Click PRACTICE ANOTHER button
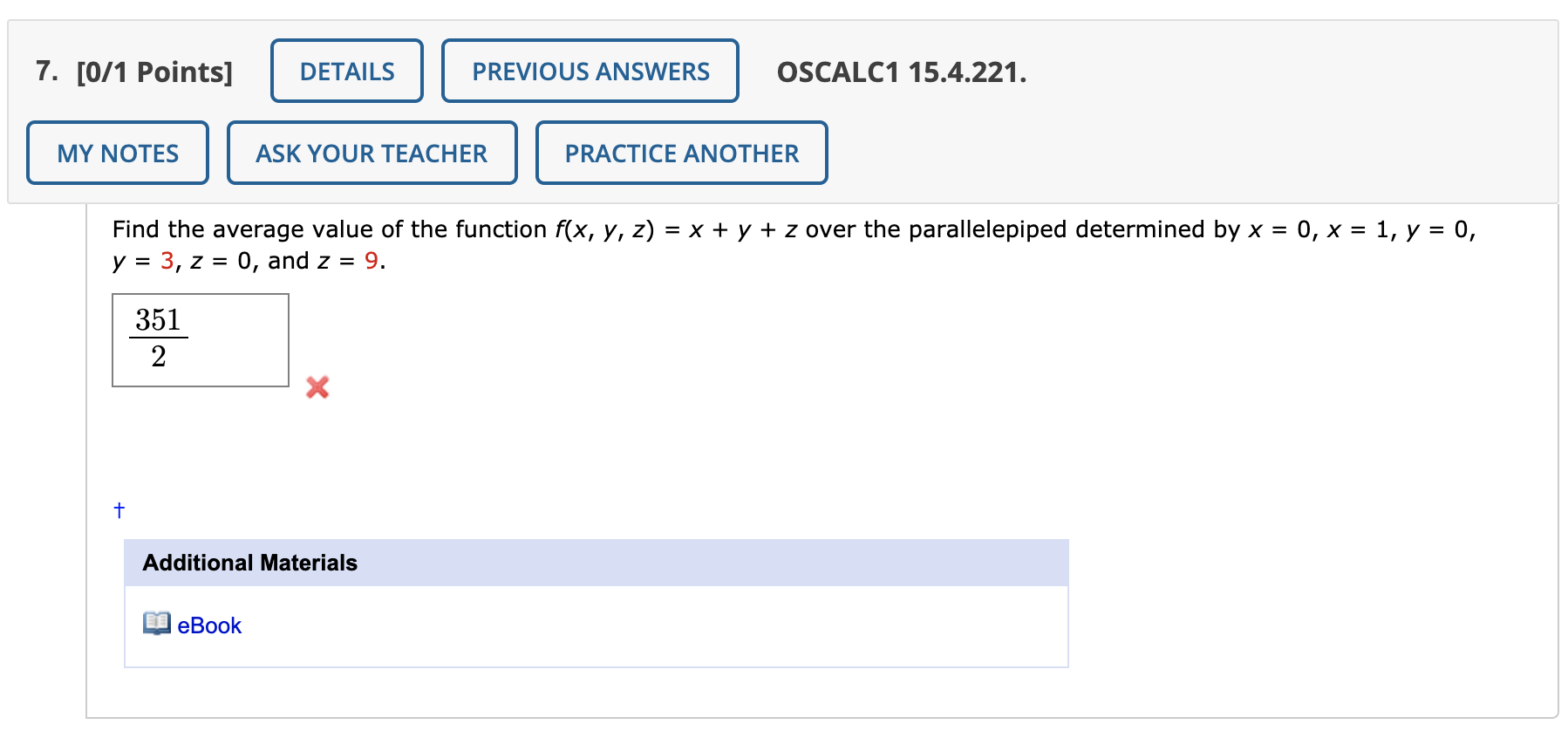1568x731 pixels. (x=681, y=153)
